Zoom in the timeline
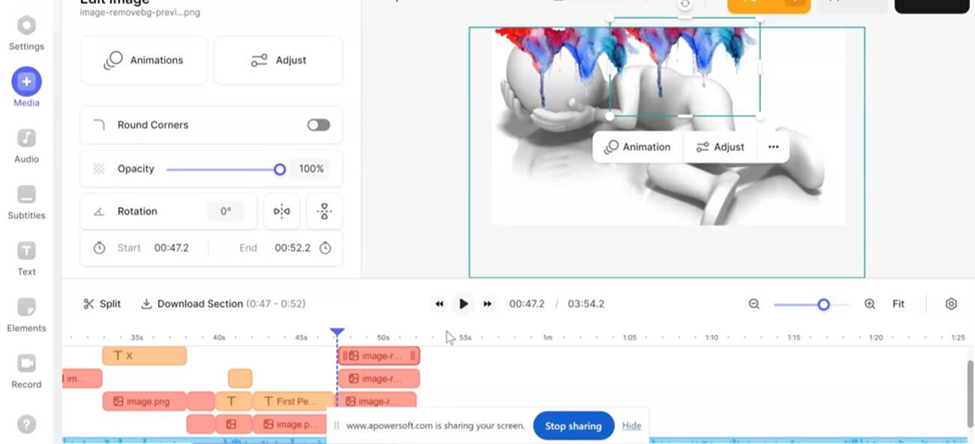The height and width of the screenshot is (444, 975). click(870, 304)
